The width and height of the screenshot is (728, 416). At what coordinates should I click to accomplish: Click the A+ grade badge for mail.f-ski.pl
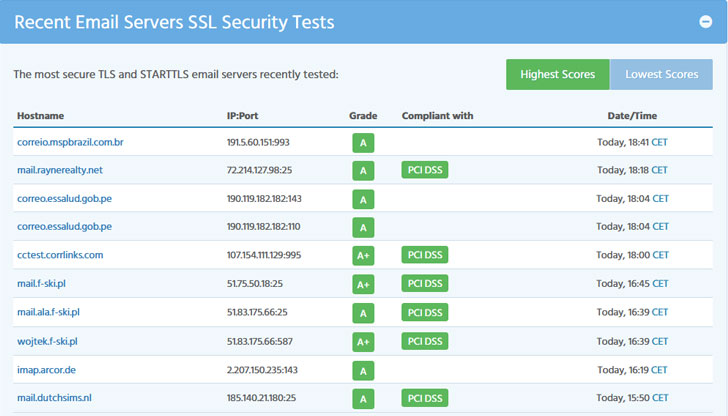[363, 284]
